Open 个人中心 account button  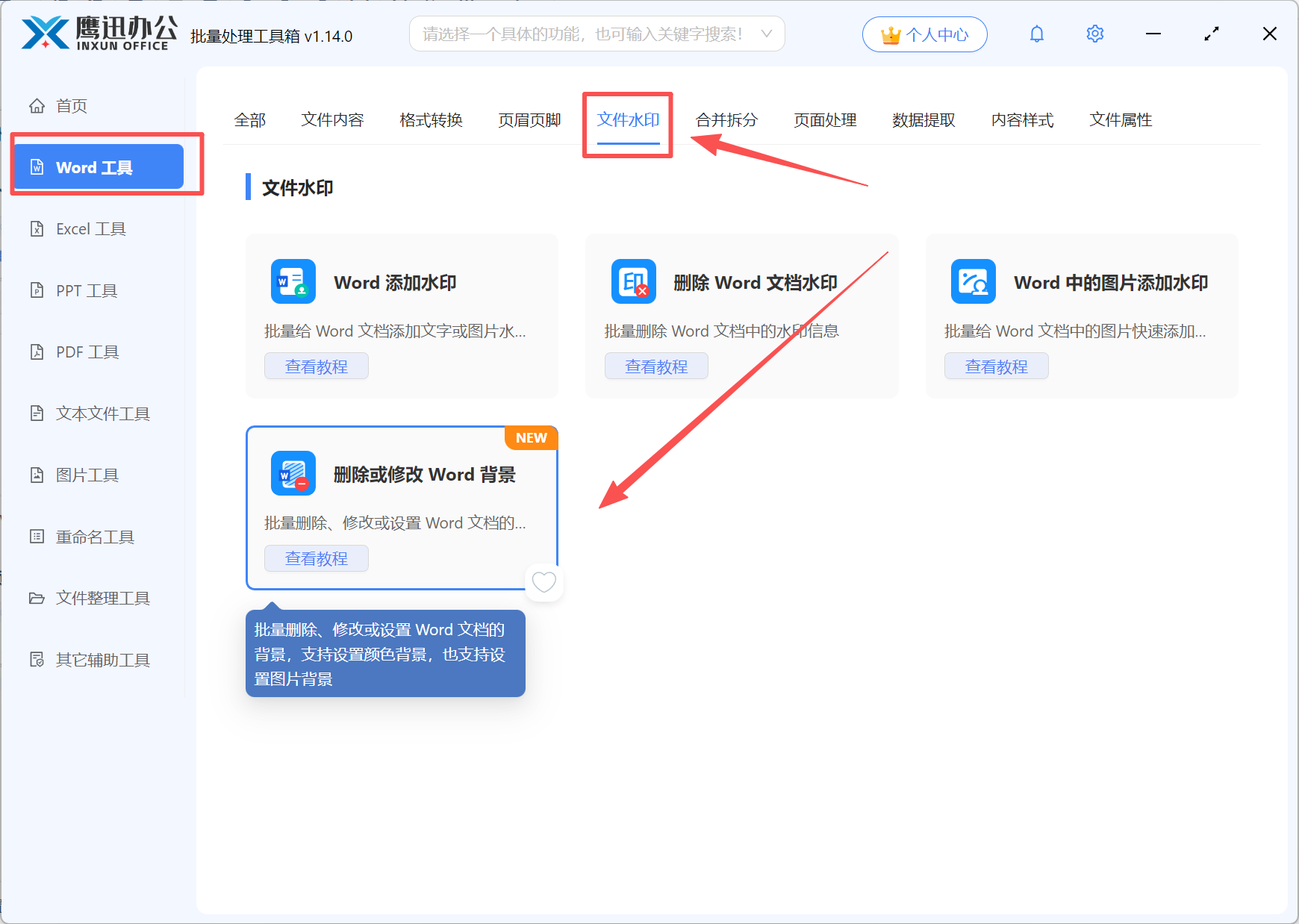[925, 34]
